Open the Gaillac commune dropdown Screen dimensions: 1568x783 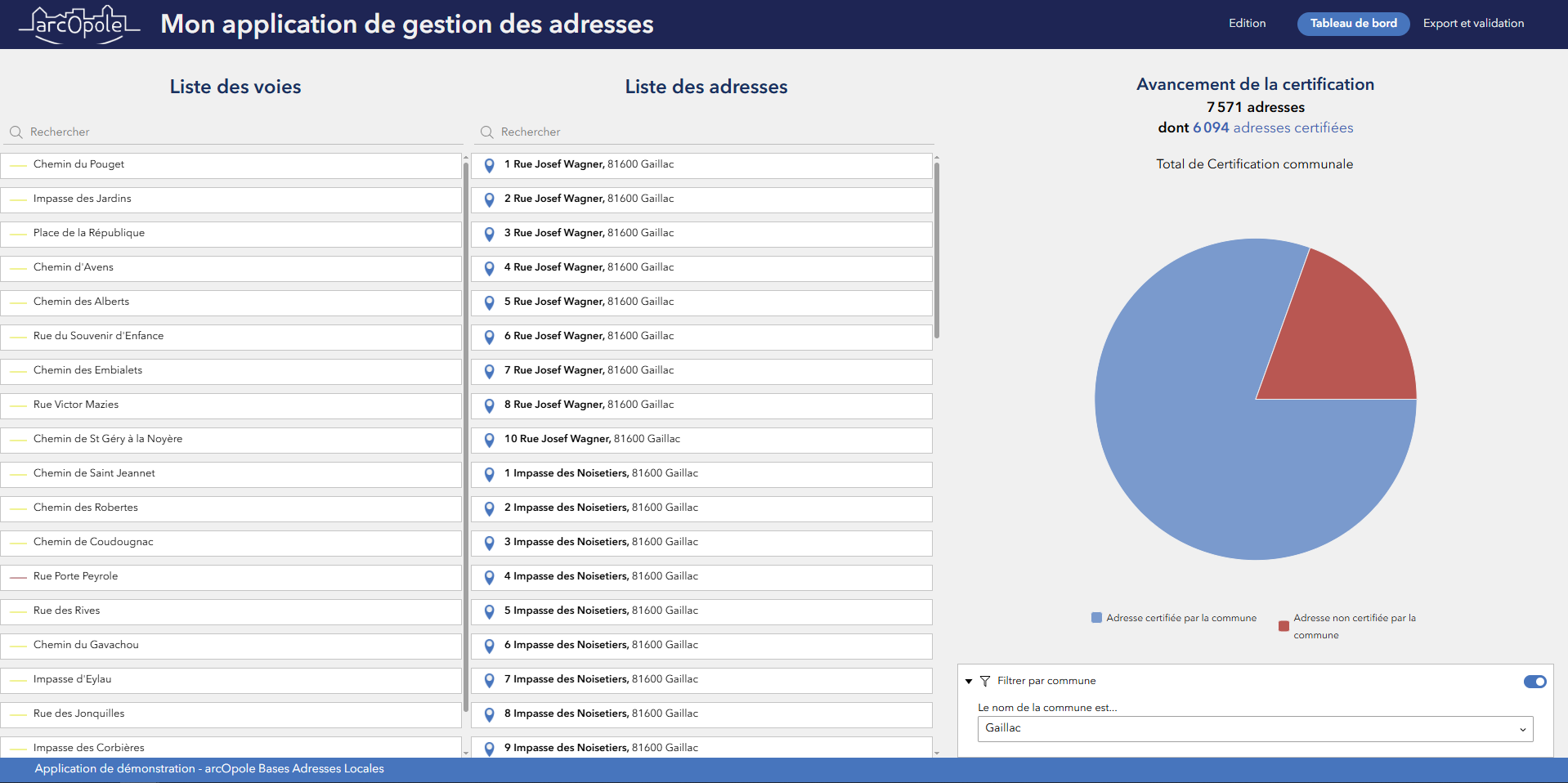[x=1255, y=728]
